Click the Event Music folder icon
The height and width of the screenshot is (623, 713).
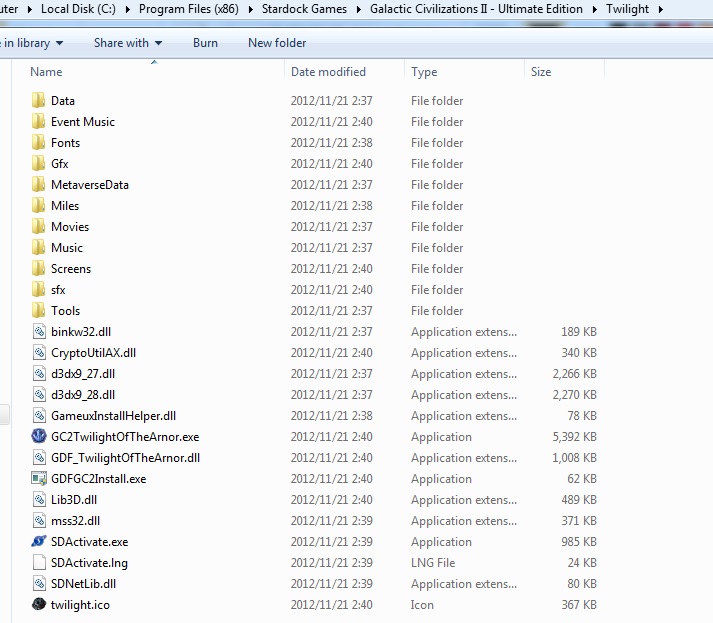coord(39,121)
